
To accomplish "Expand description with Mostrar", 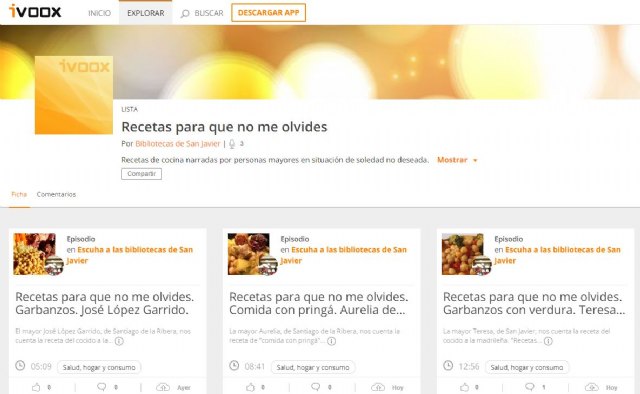I will tap(457, 160).
